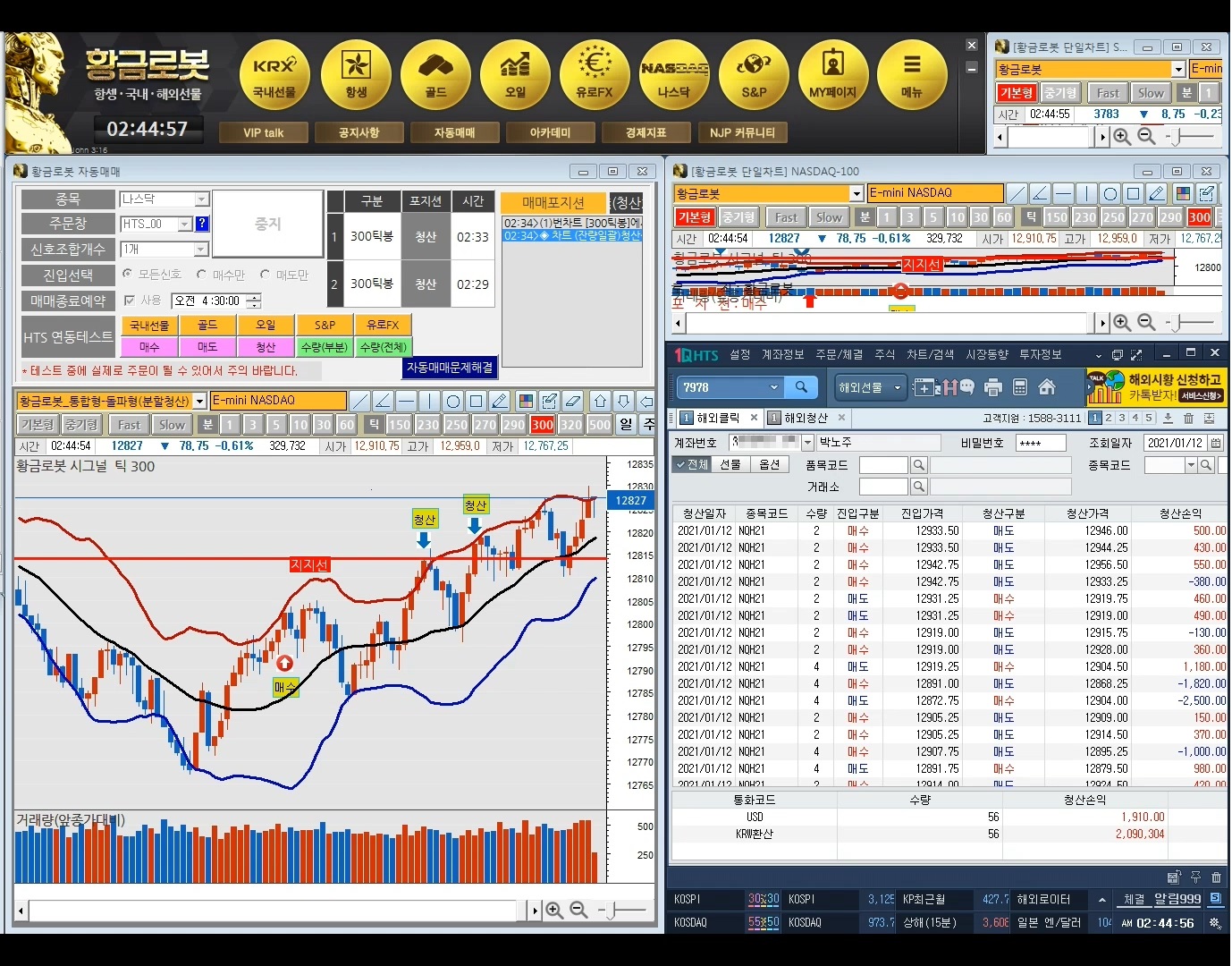
Task: Click the VIP talk button
Action: pyautogui.click(x=263, y=132)
